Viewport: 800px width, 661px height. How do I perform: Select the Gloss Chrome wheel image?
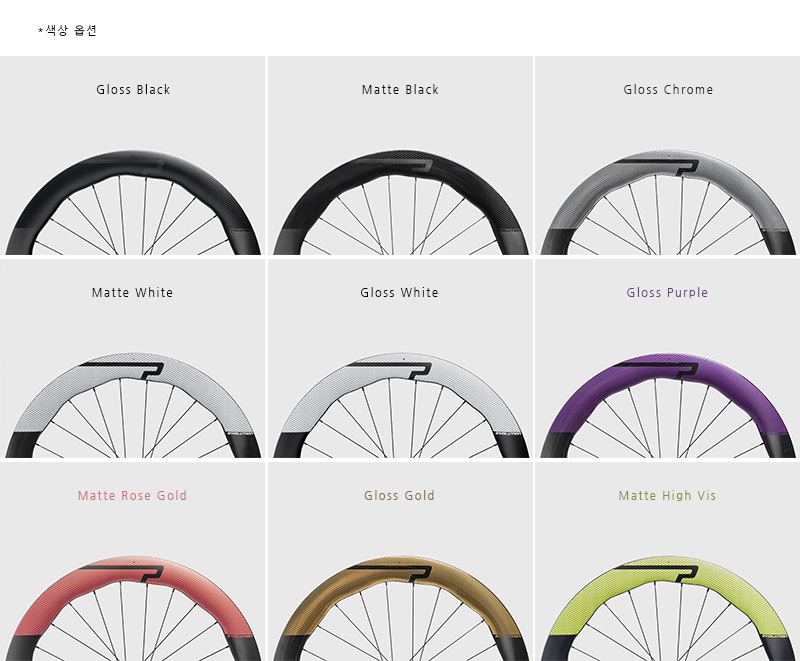[x=668, y=202]
